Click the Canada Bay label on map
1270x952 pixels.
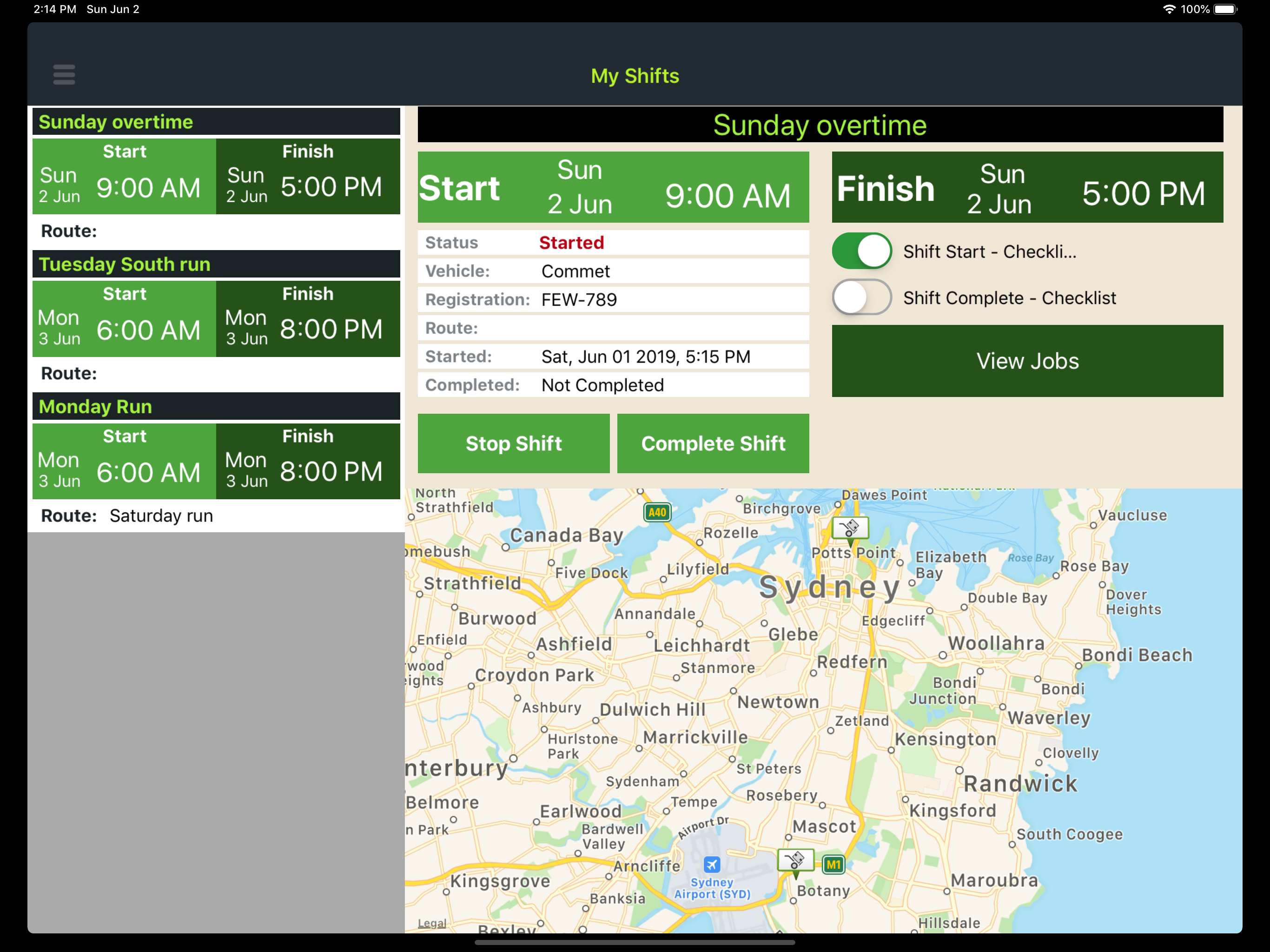[566, 535]
